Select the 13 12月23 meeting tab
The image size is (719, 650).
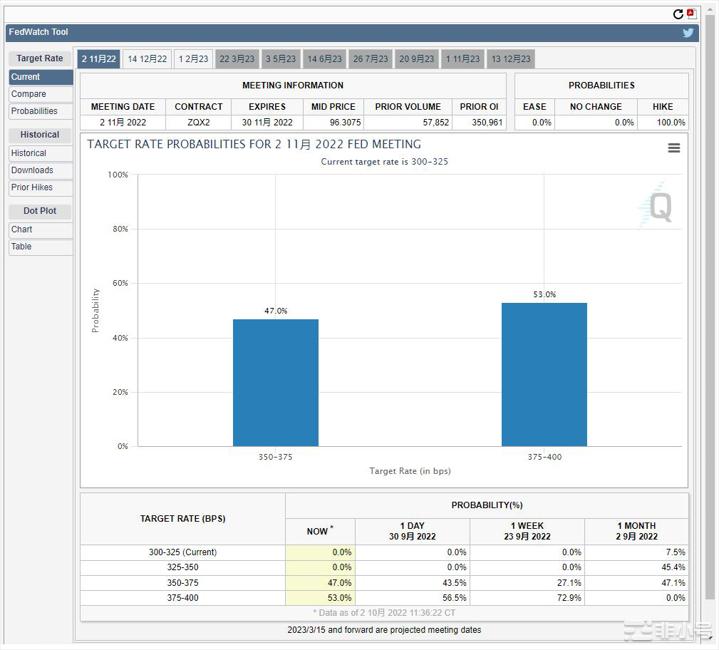click(510, 59)
